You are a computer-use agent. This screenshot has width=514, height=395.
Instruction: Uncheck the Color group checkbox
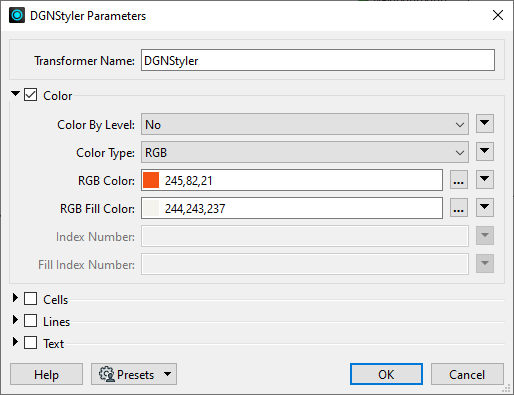pyautogui.click(x=31, y=95)
